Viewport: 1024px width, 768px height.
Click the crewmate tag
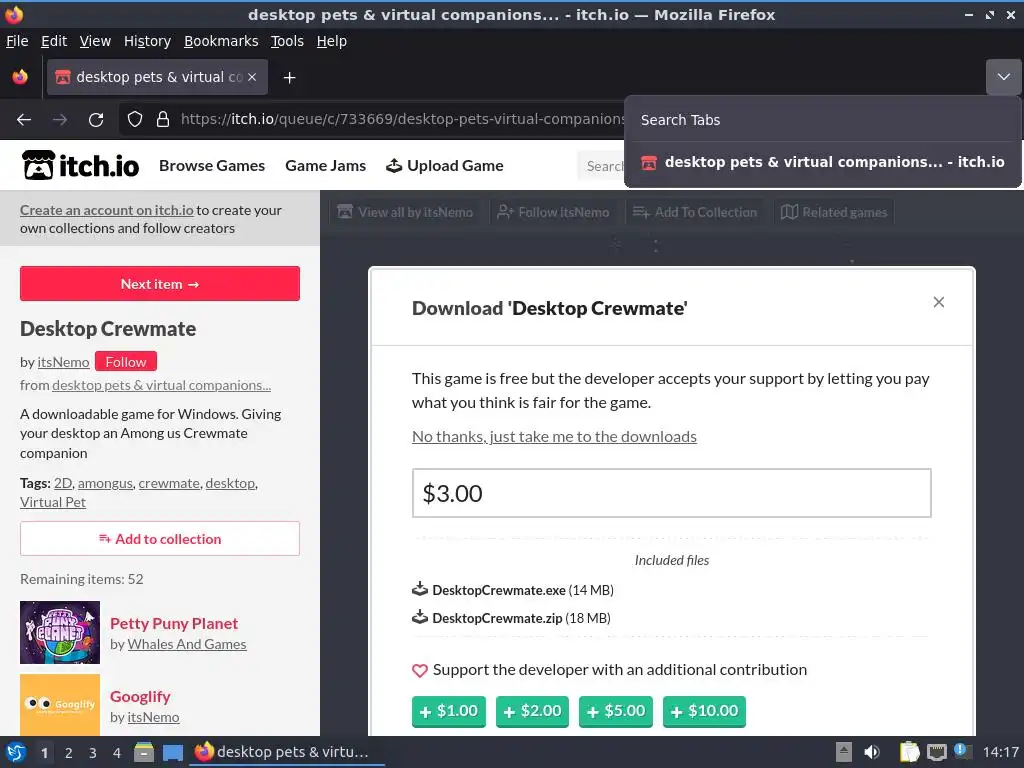point(169,483)
